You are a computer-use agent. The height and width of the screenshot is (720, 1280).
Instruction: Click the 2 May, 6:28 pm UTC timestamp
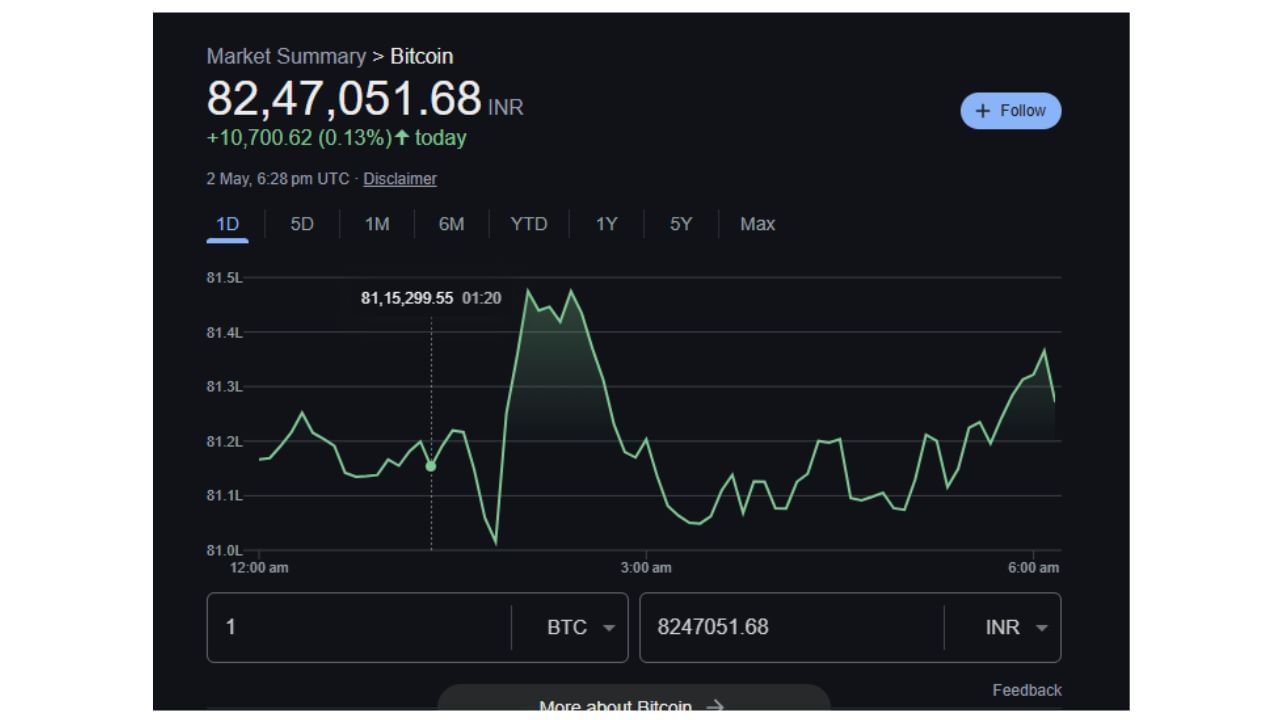click(278, 179)
